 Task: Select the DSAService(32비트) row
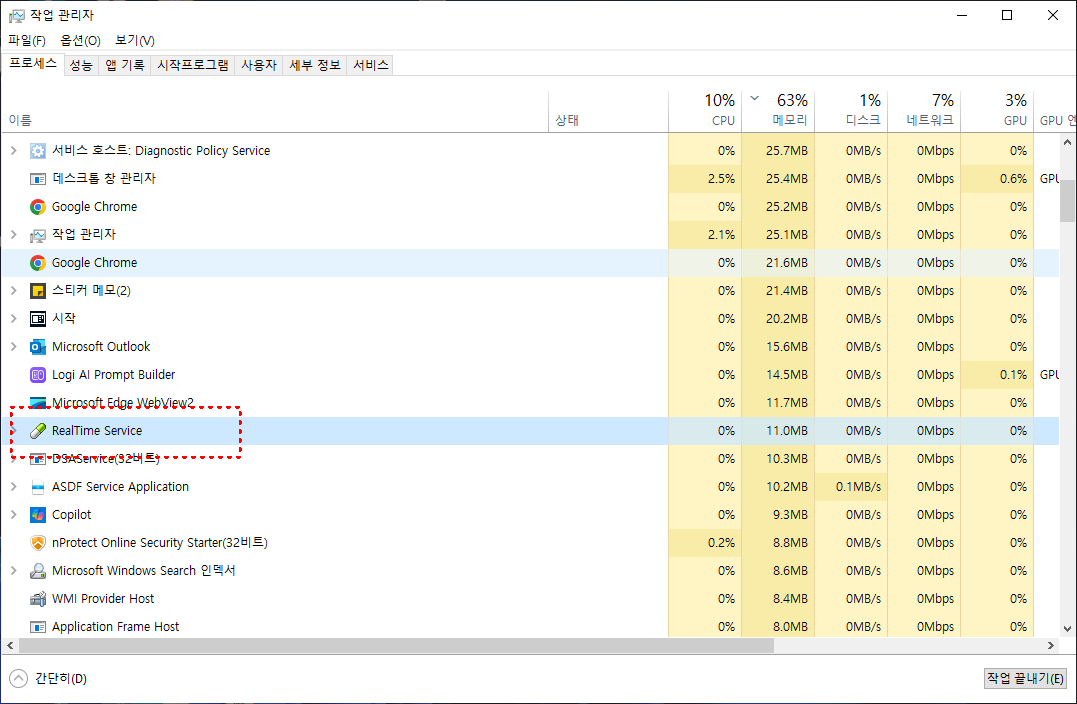tap(530, 459)
